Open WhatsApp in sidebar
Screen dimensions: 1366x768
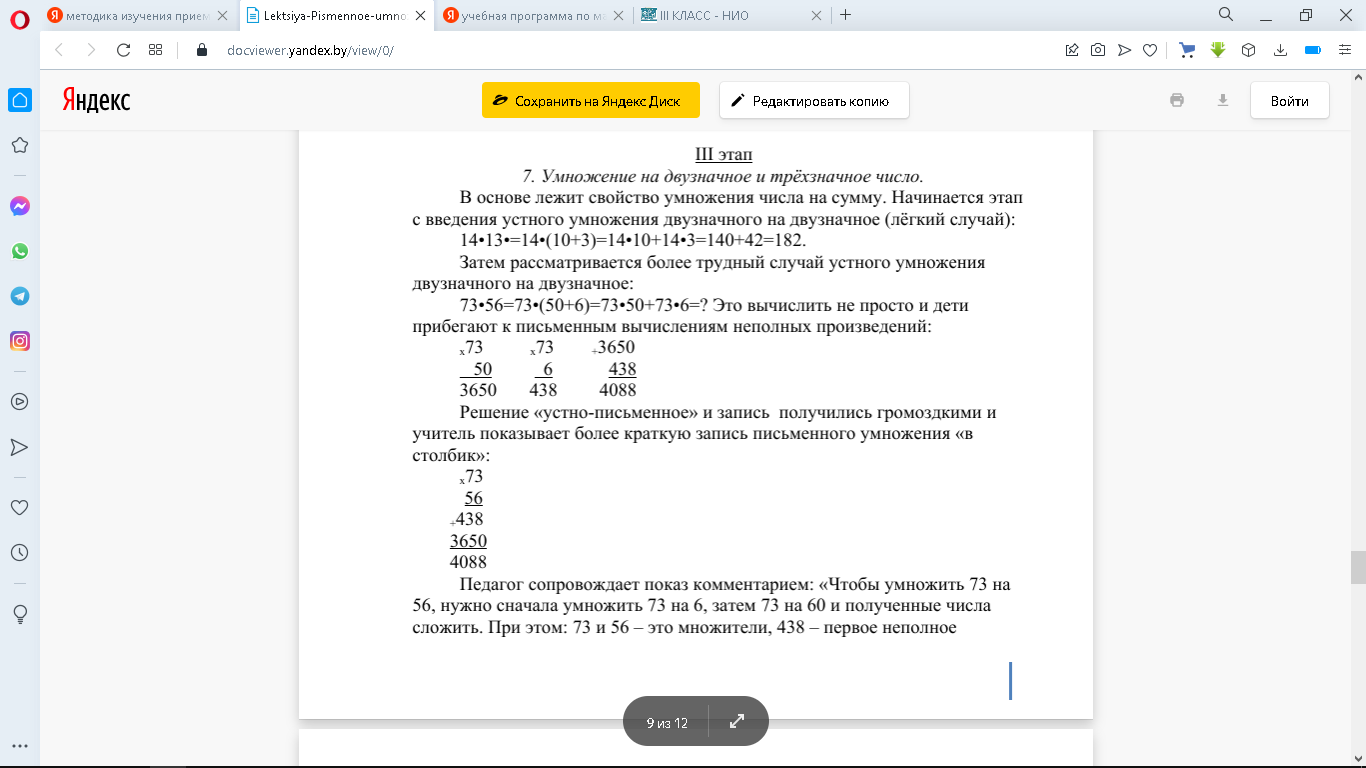[20, 251]
